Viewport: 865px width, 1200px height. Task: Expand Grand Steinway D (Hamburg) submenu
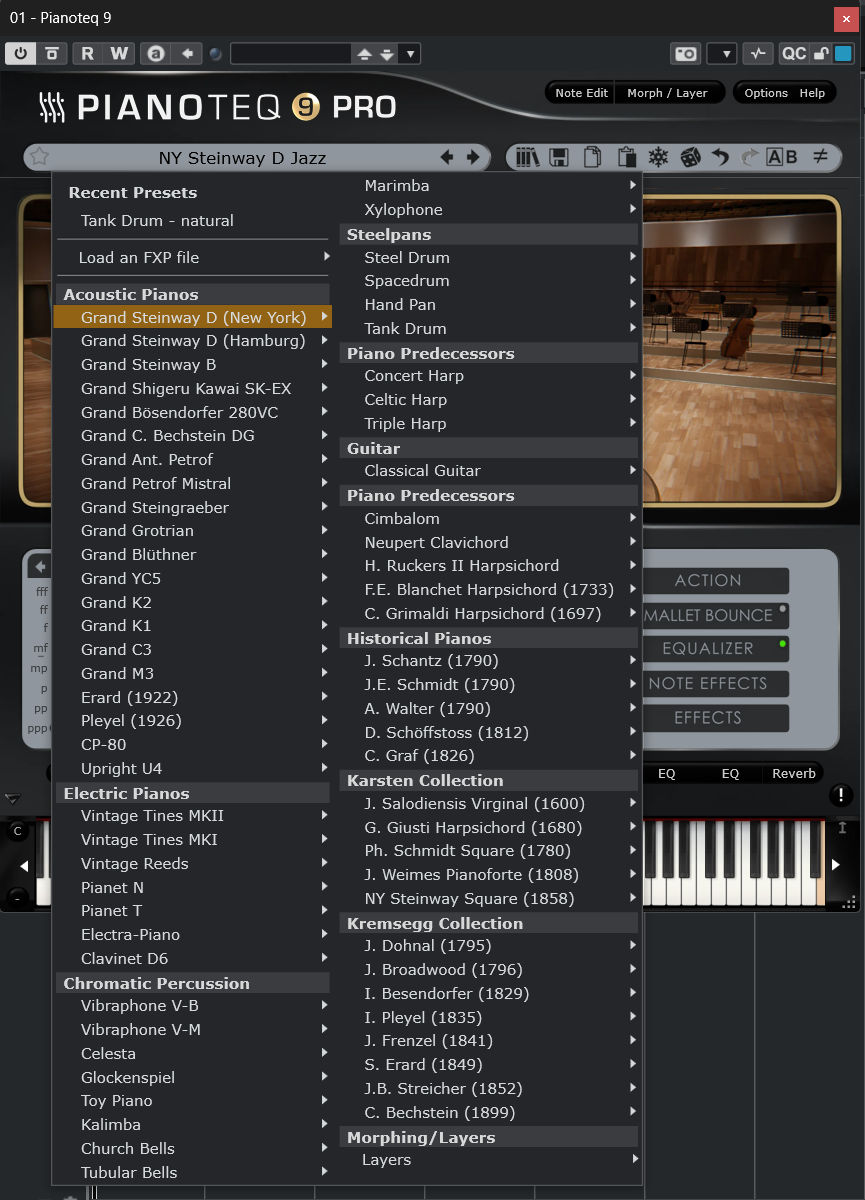point(192,341)
